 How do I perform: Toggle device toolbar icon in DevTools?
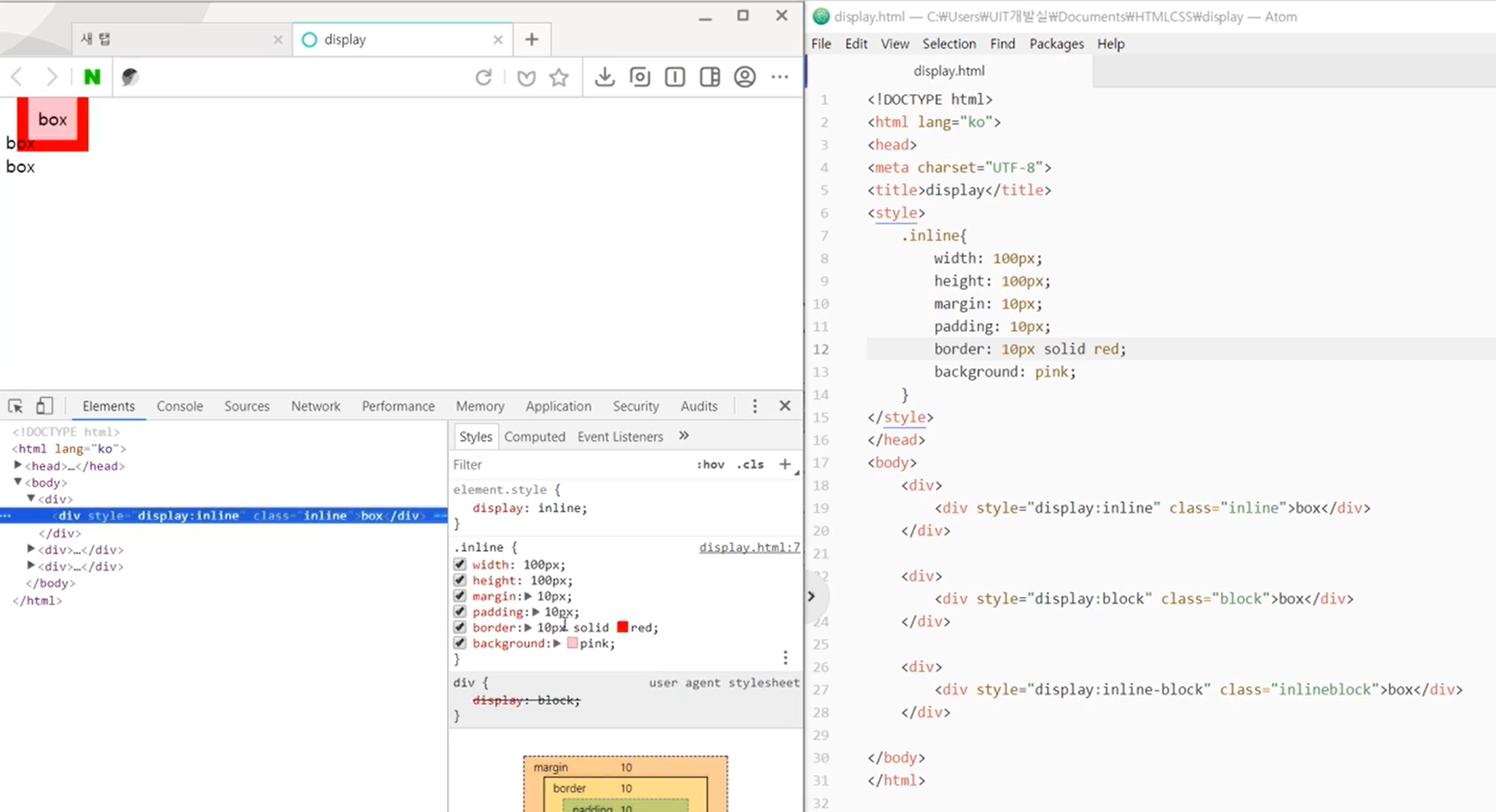point(44,406)
